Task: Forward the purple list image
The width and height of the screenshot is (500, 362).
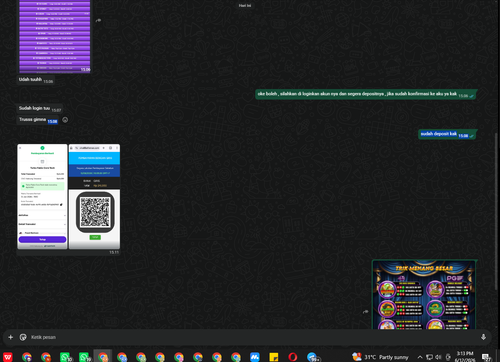Action: point(98,21)
